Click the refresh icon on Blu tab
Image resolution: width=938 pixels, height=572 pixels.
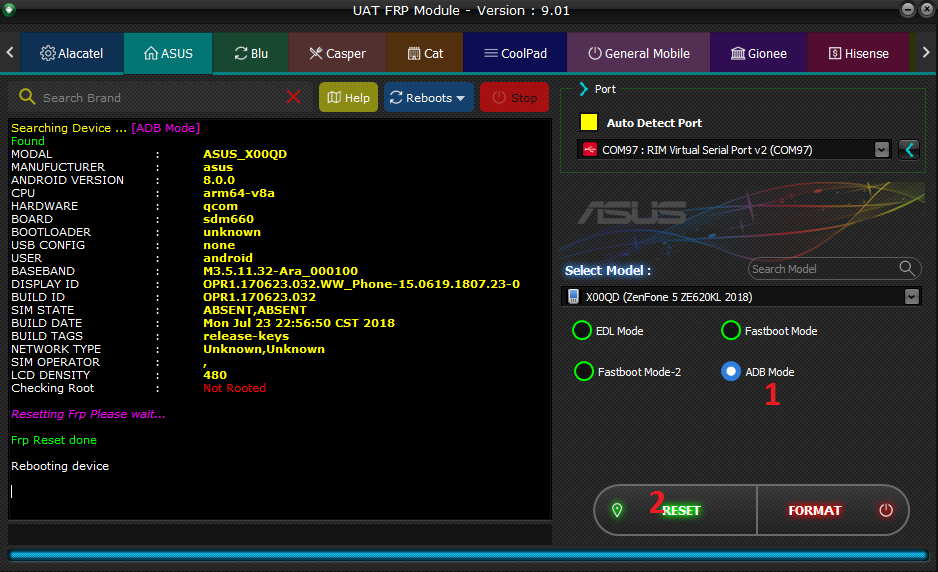240,53
